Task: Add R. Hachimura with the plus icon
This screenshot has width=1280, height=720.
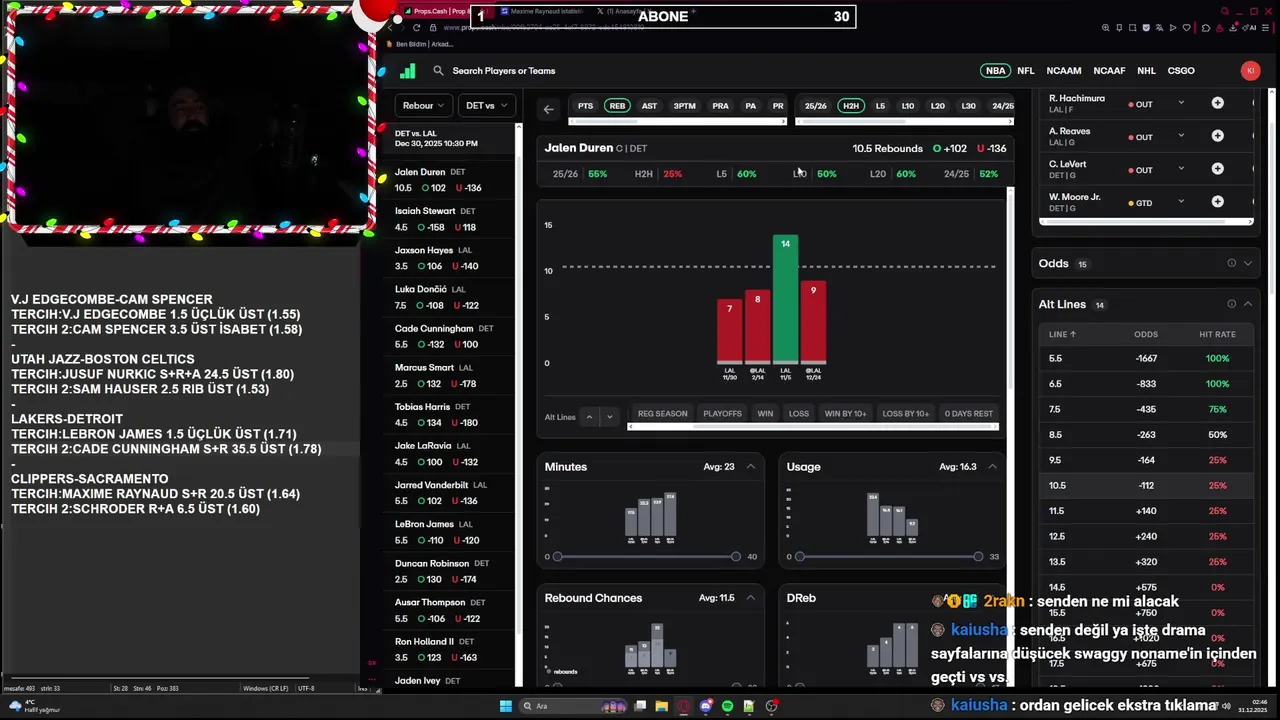Action: coord(1217,103)
